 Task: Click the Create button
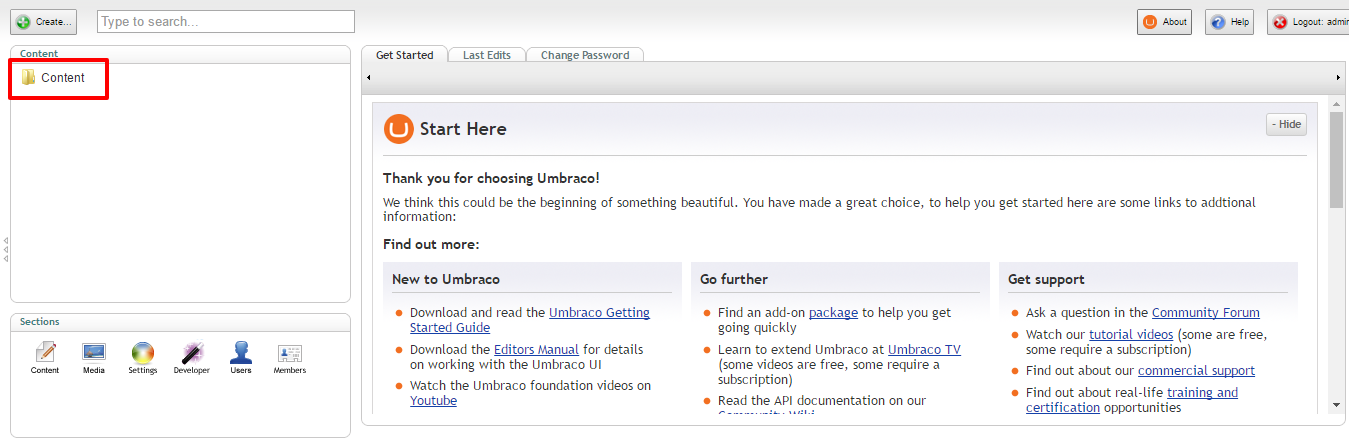44,22
